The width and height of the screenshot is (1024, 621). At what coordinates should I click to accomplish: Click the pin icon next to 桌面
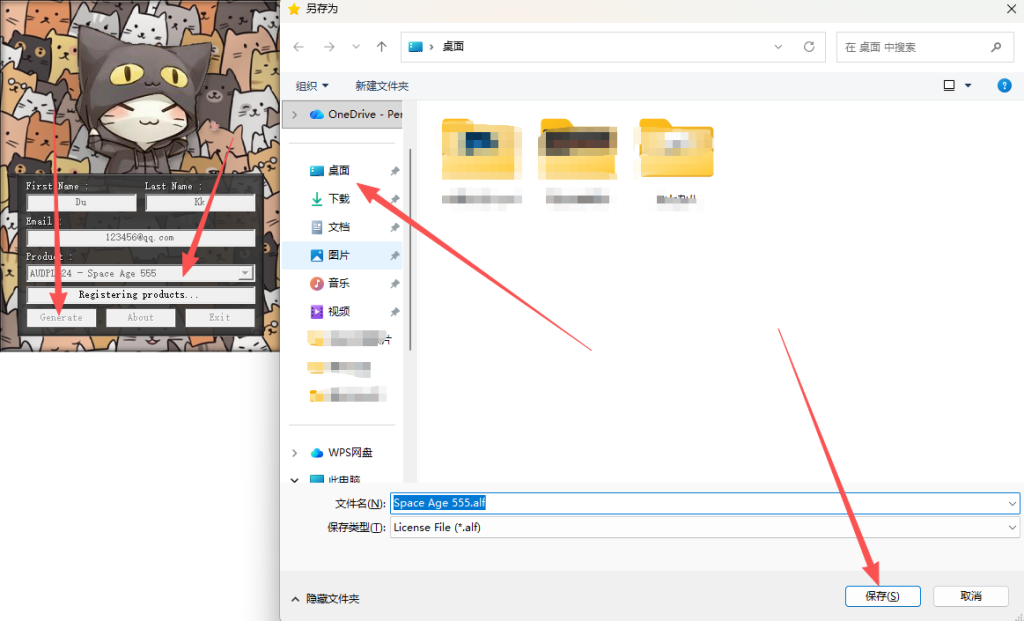pyautogui.click(x=394, y=171)
